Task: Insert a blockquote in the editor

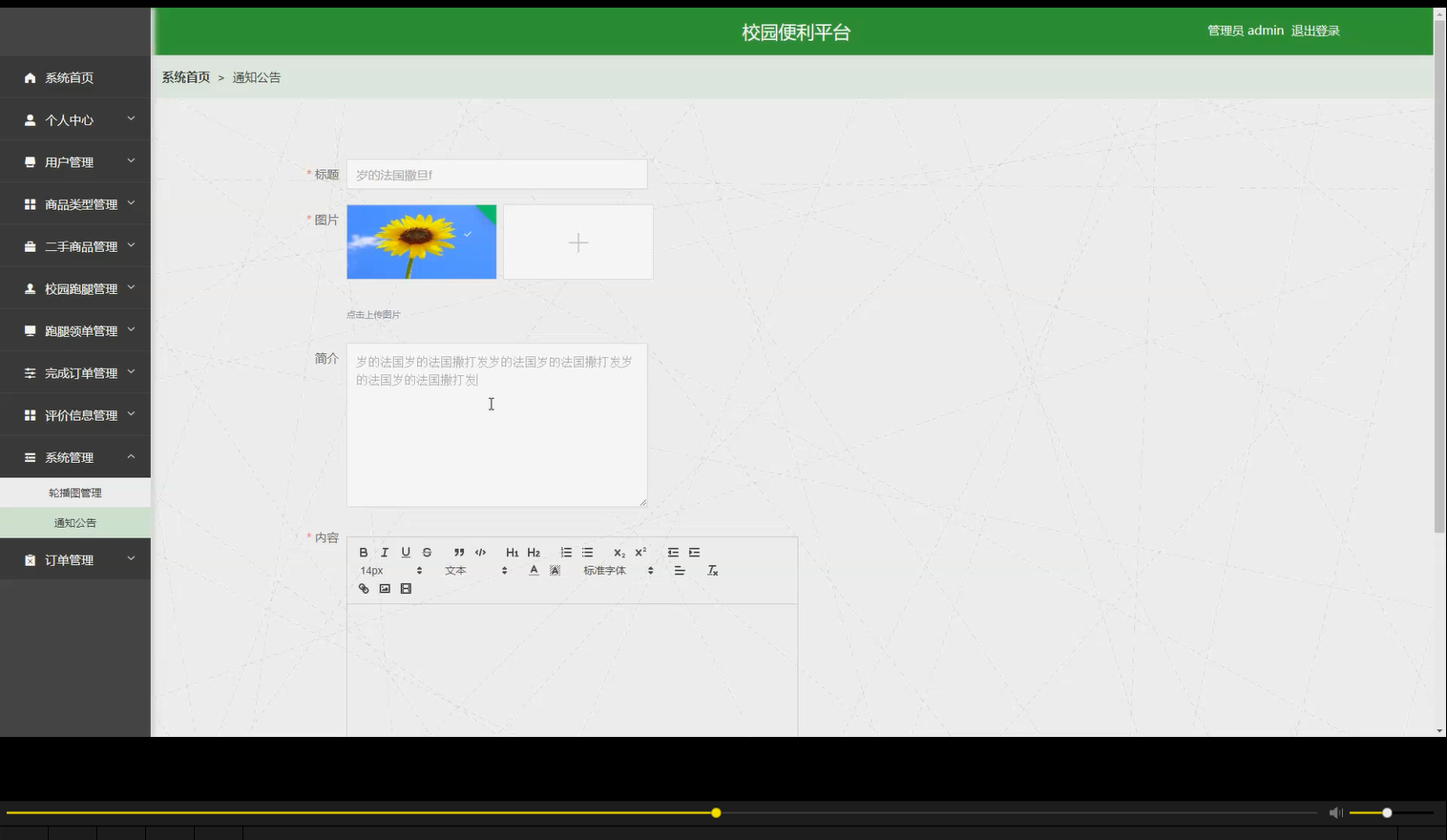Action: point(459,553)
